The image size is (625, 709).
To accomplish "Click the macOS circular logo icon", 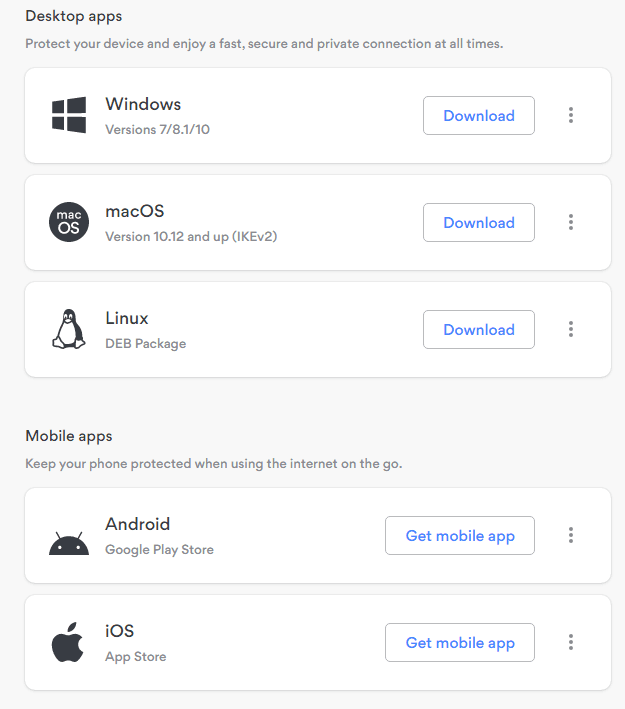I will click(x=69, y=222).
